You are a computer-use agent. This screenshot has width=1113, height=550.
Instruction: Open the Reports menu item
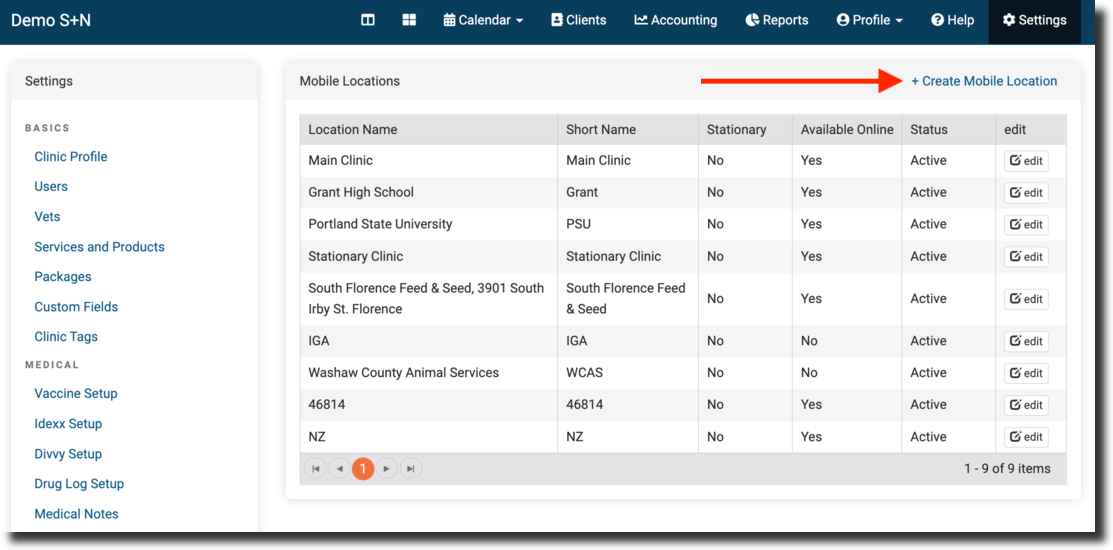tap(777, 20)
